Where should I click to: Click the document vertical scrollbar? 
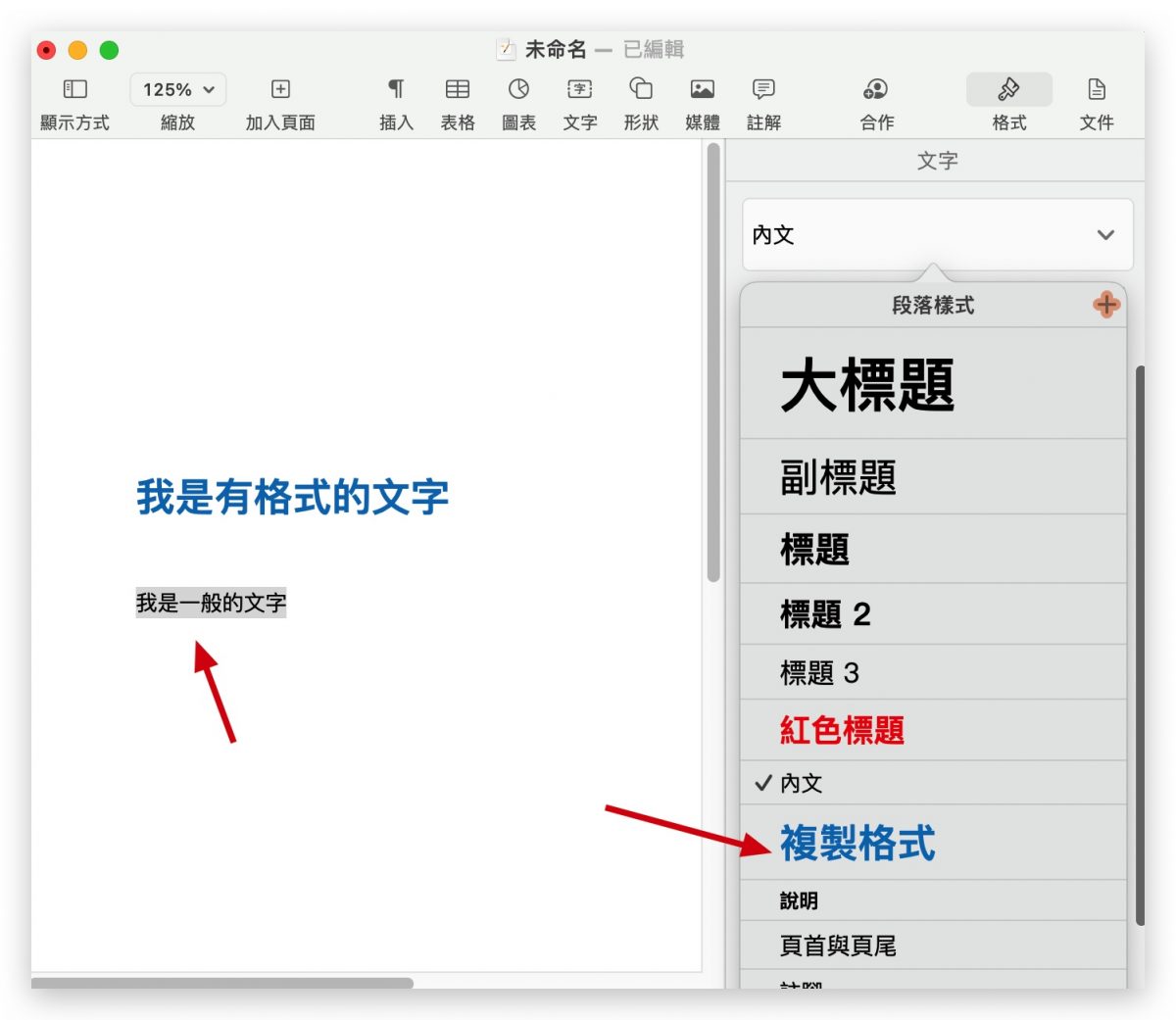pyautogui.click(x=713, y=363)
